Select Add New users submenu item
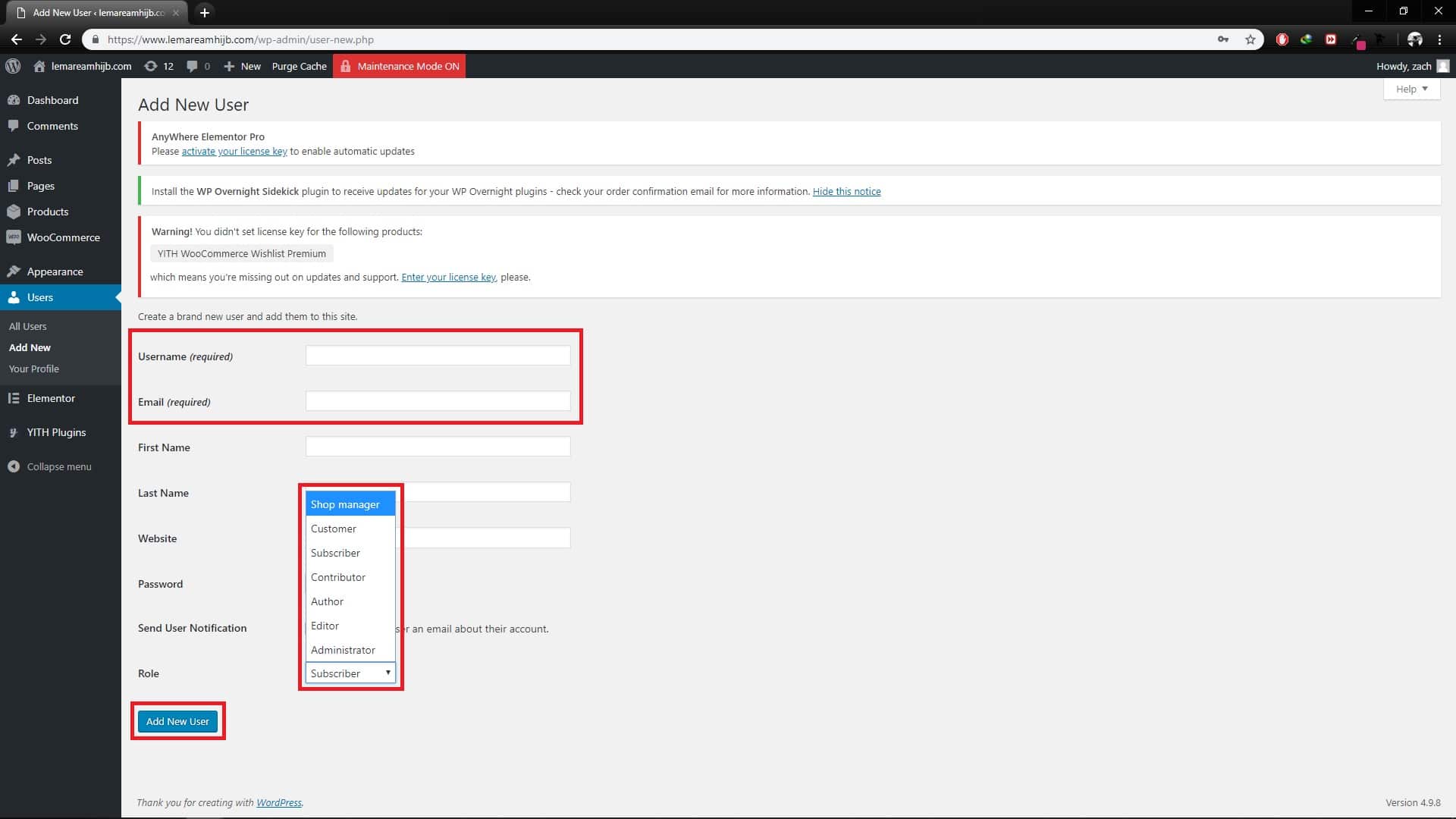This screenshot has height=819, width=1456. (x=30, y=347)
